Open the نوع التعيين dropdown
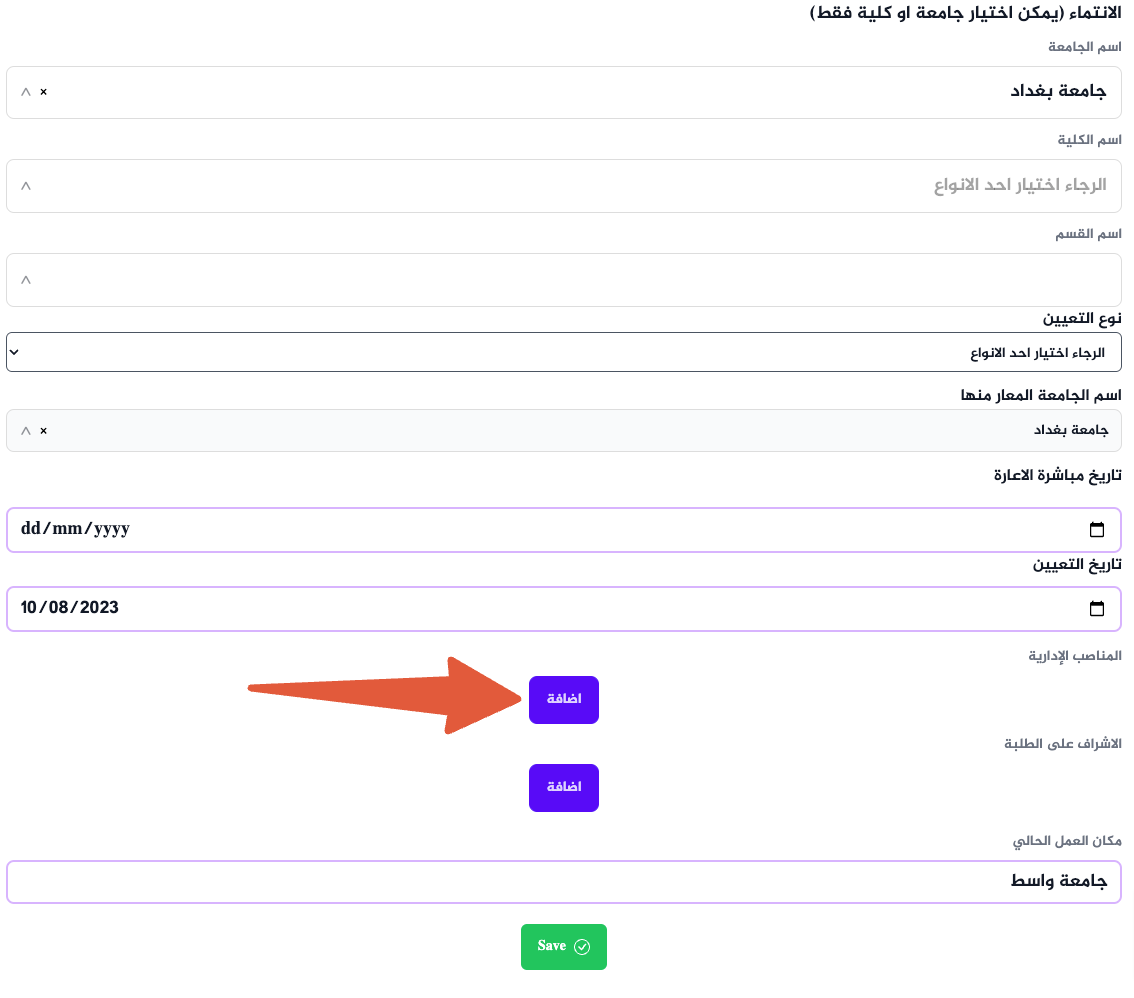Viewport: 1134px width, 998px height. 564,352
